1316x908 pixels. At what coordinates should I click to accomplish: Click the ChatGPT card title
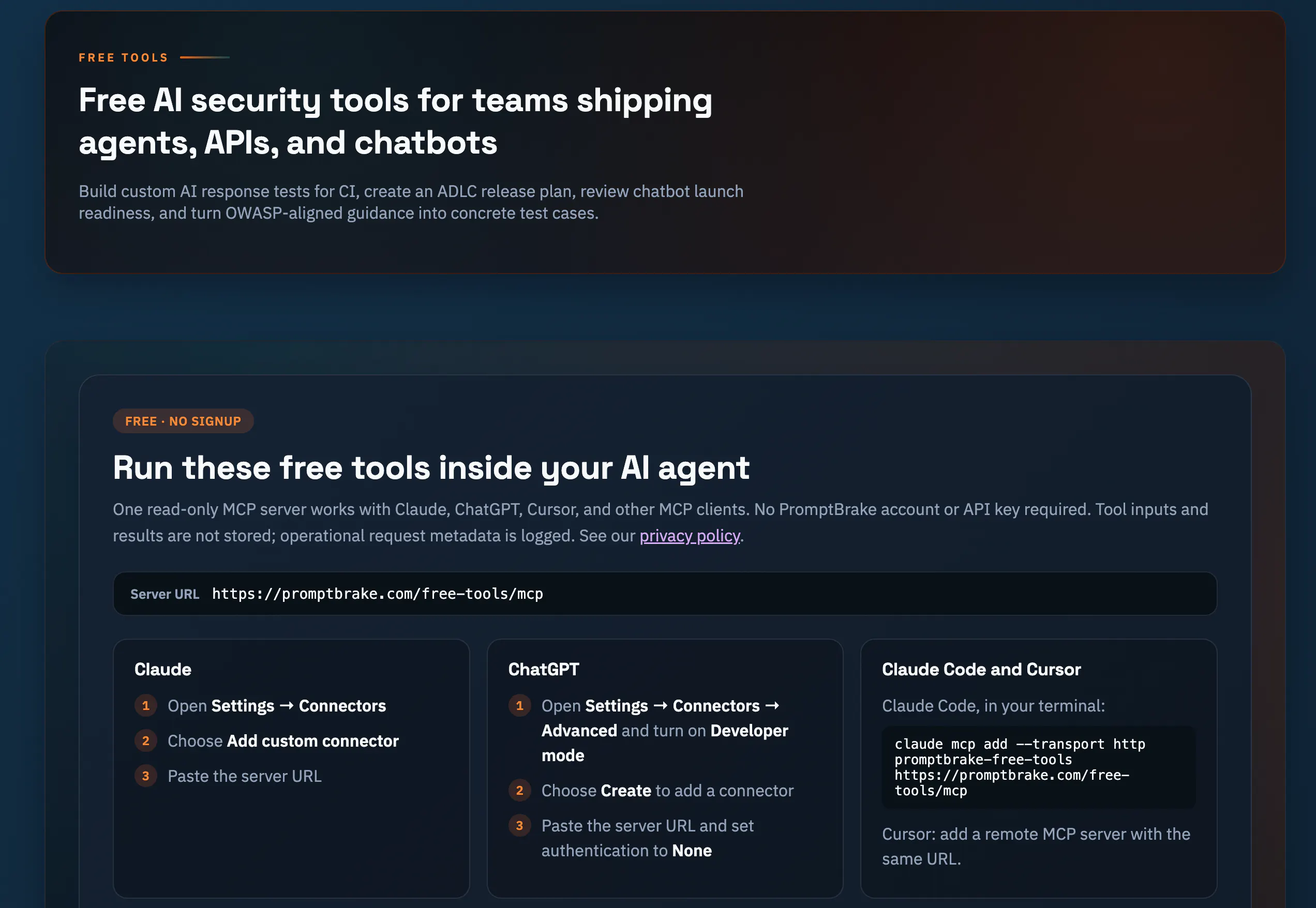click(x=544, y=670)
